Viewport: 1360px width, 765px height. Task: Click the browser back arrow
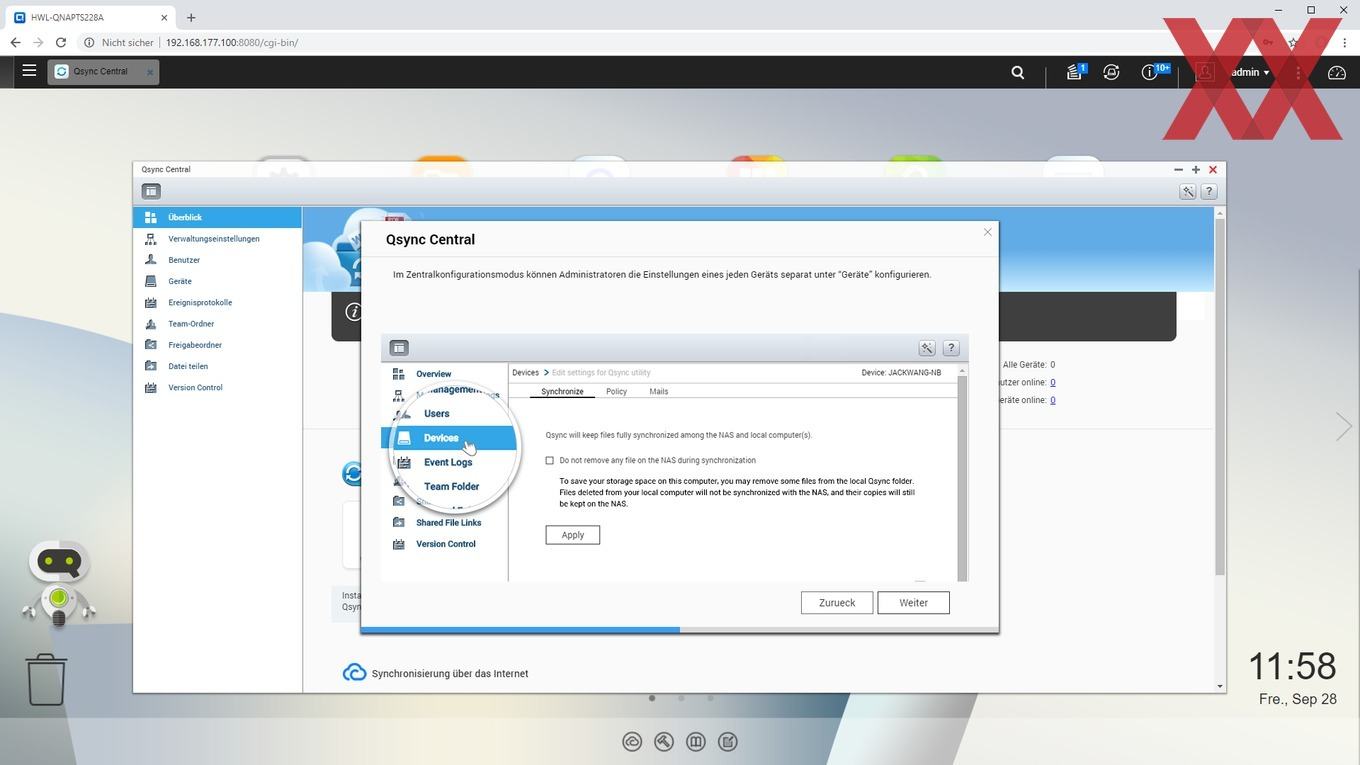point(15,43)
